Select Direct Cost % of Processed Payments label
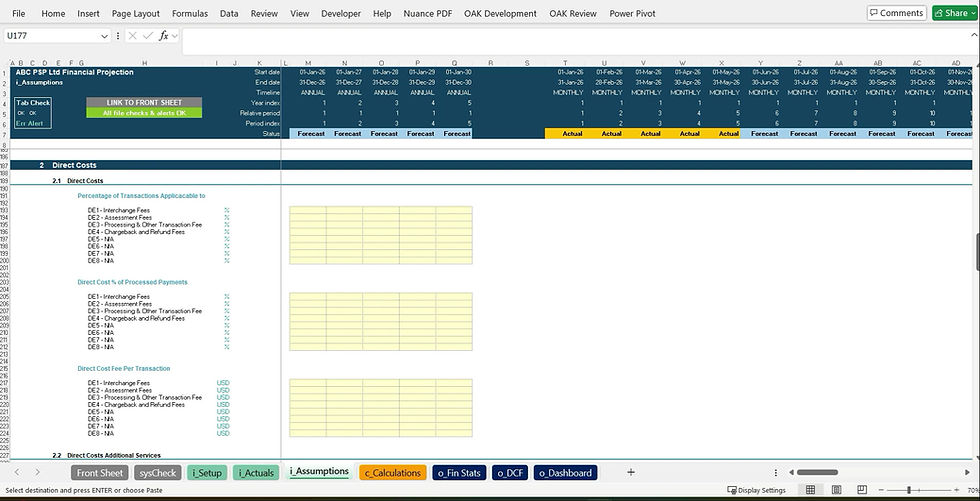 [x=132, y=282]
